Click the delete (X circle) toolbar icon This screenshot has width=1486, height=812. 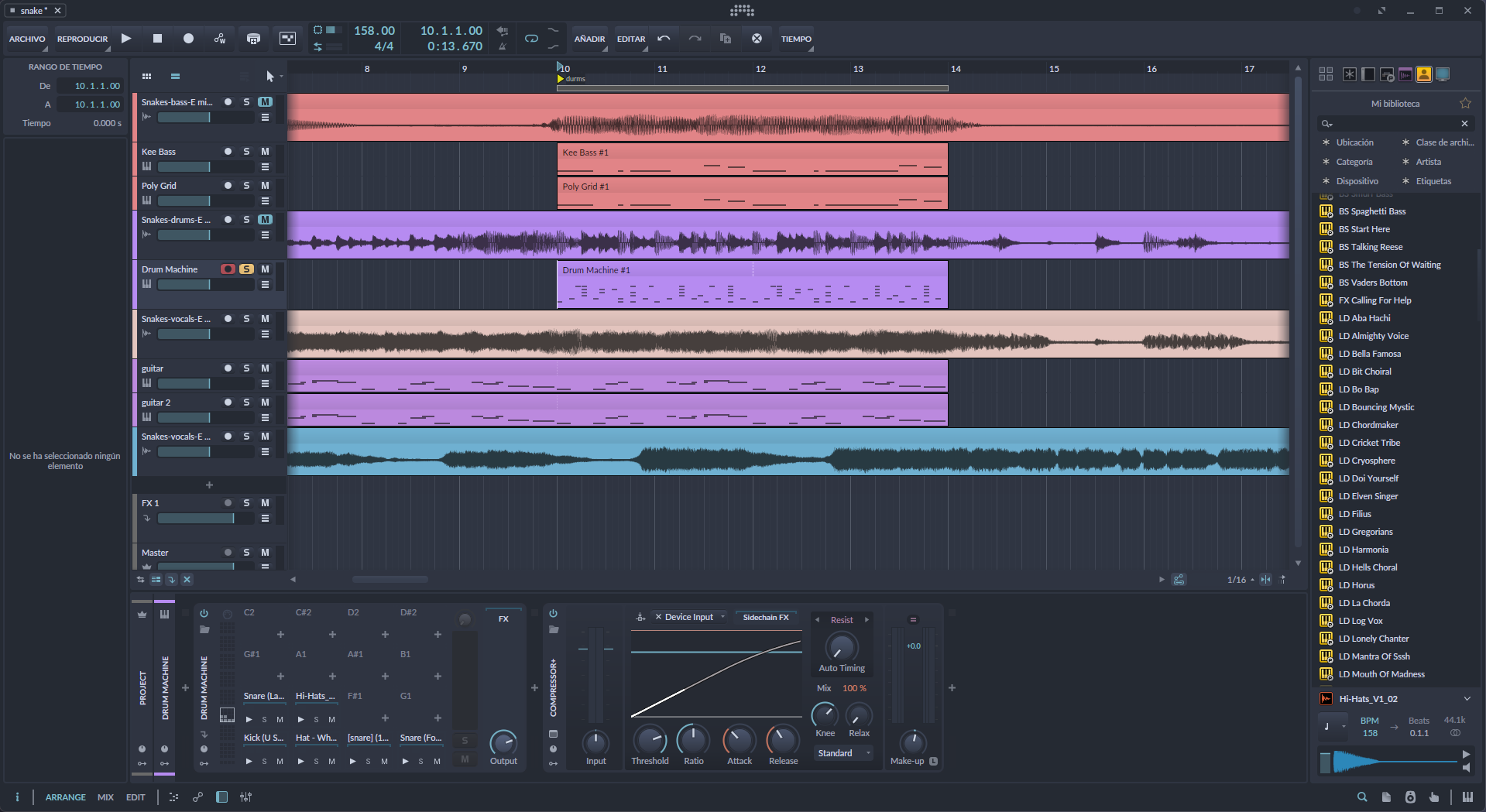tap(757, 39)
